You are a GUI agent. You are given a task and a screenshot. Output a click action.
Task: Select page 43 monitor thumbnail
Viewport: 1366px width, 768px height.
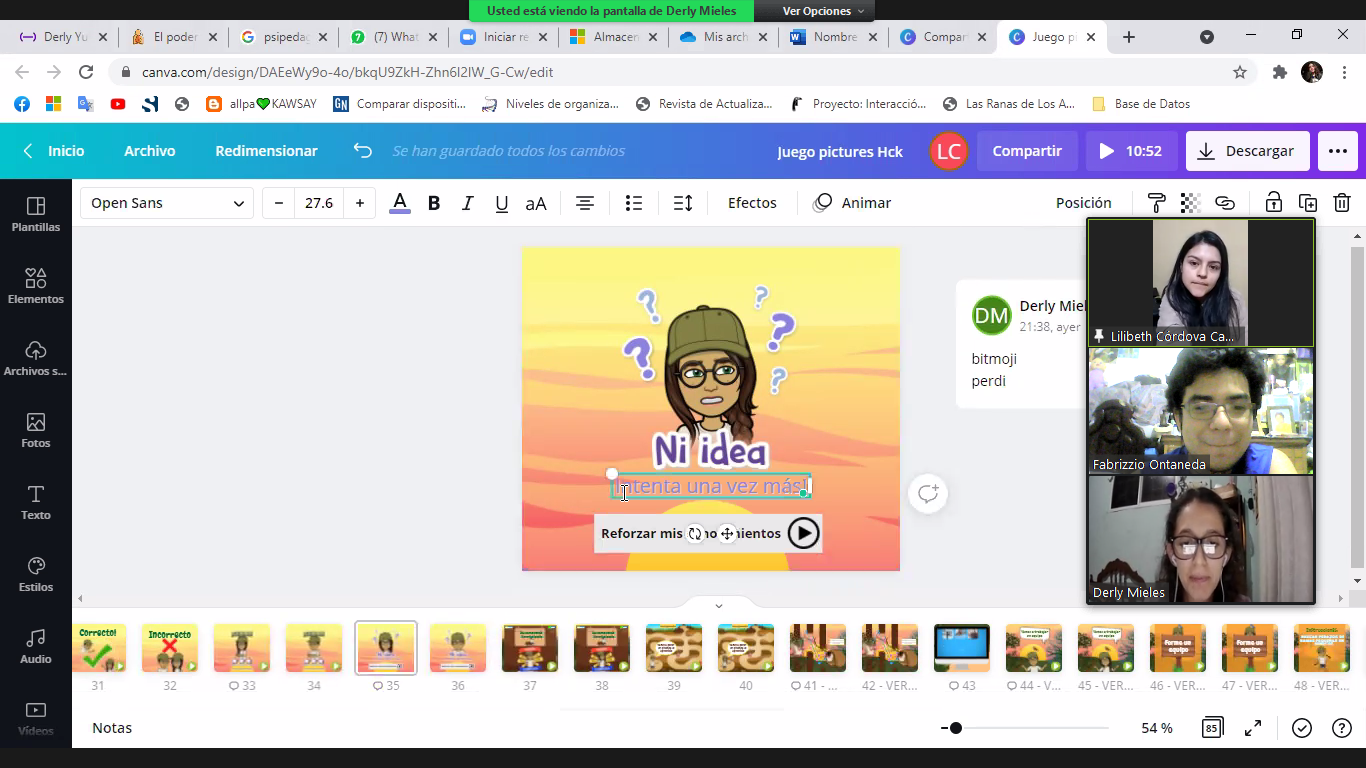coord(962,648)
